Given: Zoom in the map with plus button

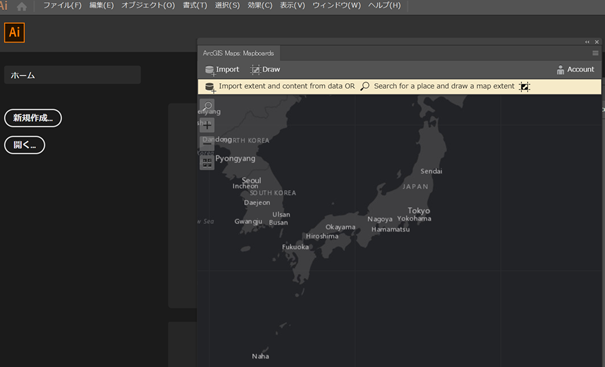Looking at the screenshot, I should 207,125.
